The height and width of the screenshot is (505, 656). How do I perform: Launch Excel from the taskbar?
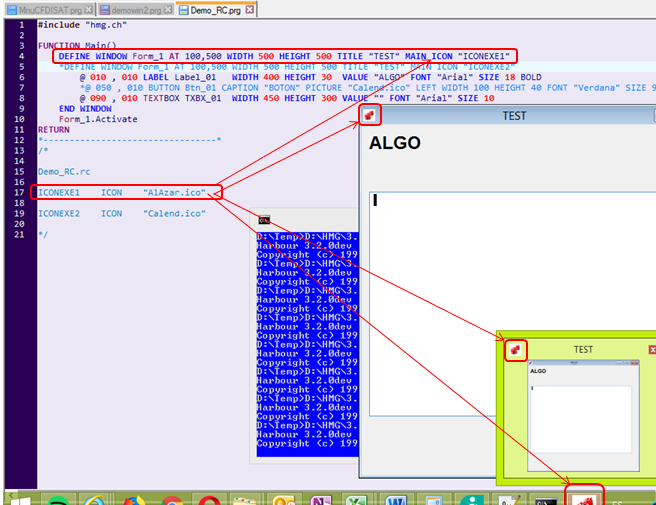[x=356, y=500]
